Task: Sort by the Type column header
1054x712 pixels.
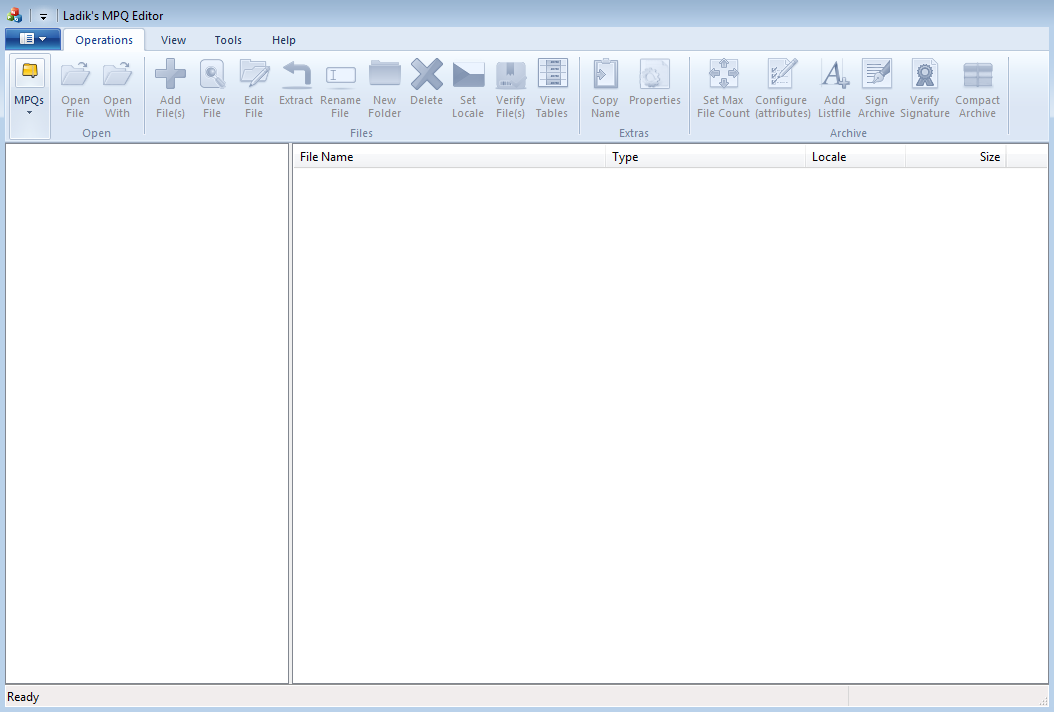Action: [x=705, y=157]
